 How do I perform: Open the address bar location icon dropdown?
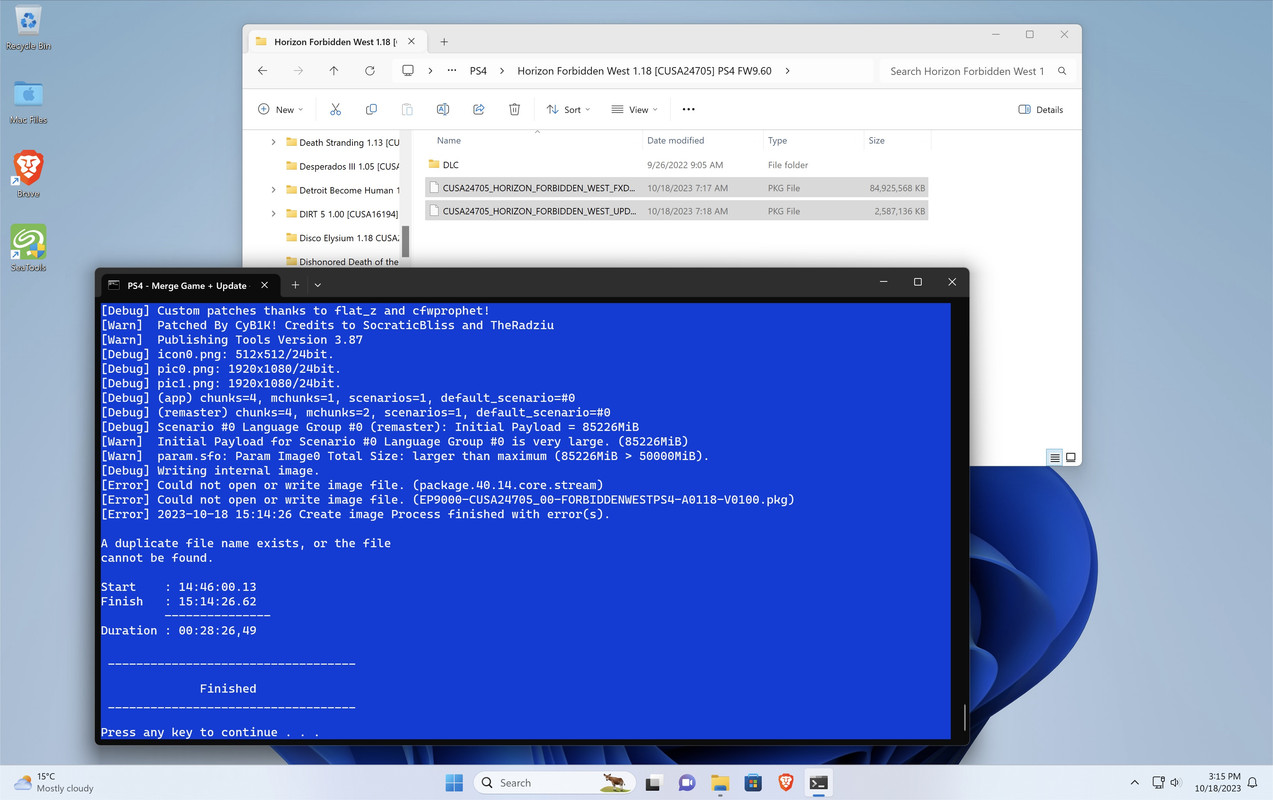[x=408, y=71]
